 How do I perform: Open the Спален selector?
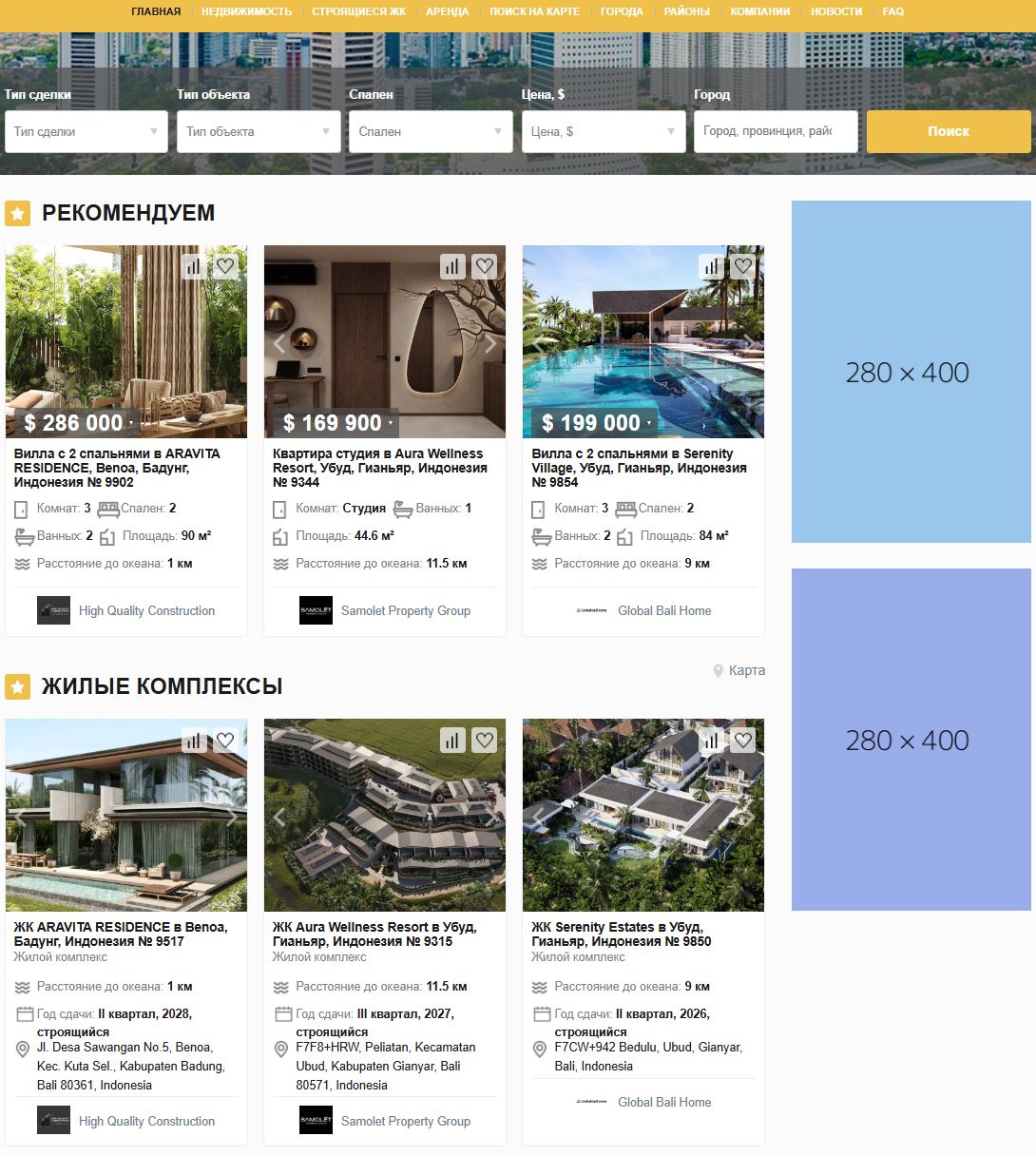click(432, 131)
